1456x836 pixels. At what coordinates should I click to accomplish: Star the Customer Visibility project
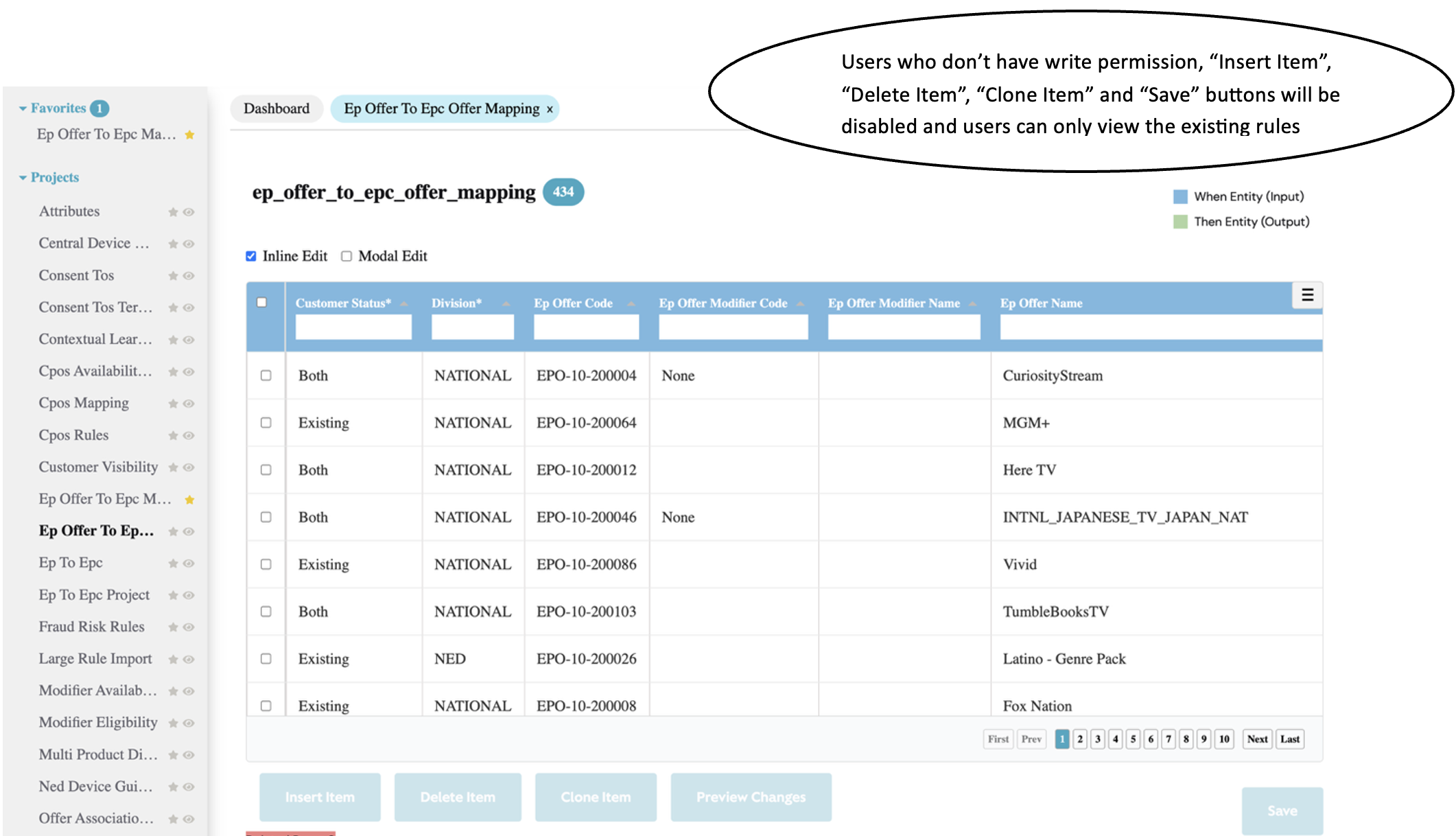[173, 467]
